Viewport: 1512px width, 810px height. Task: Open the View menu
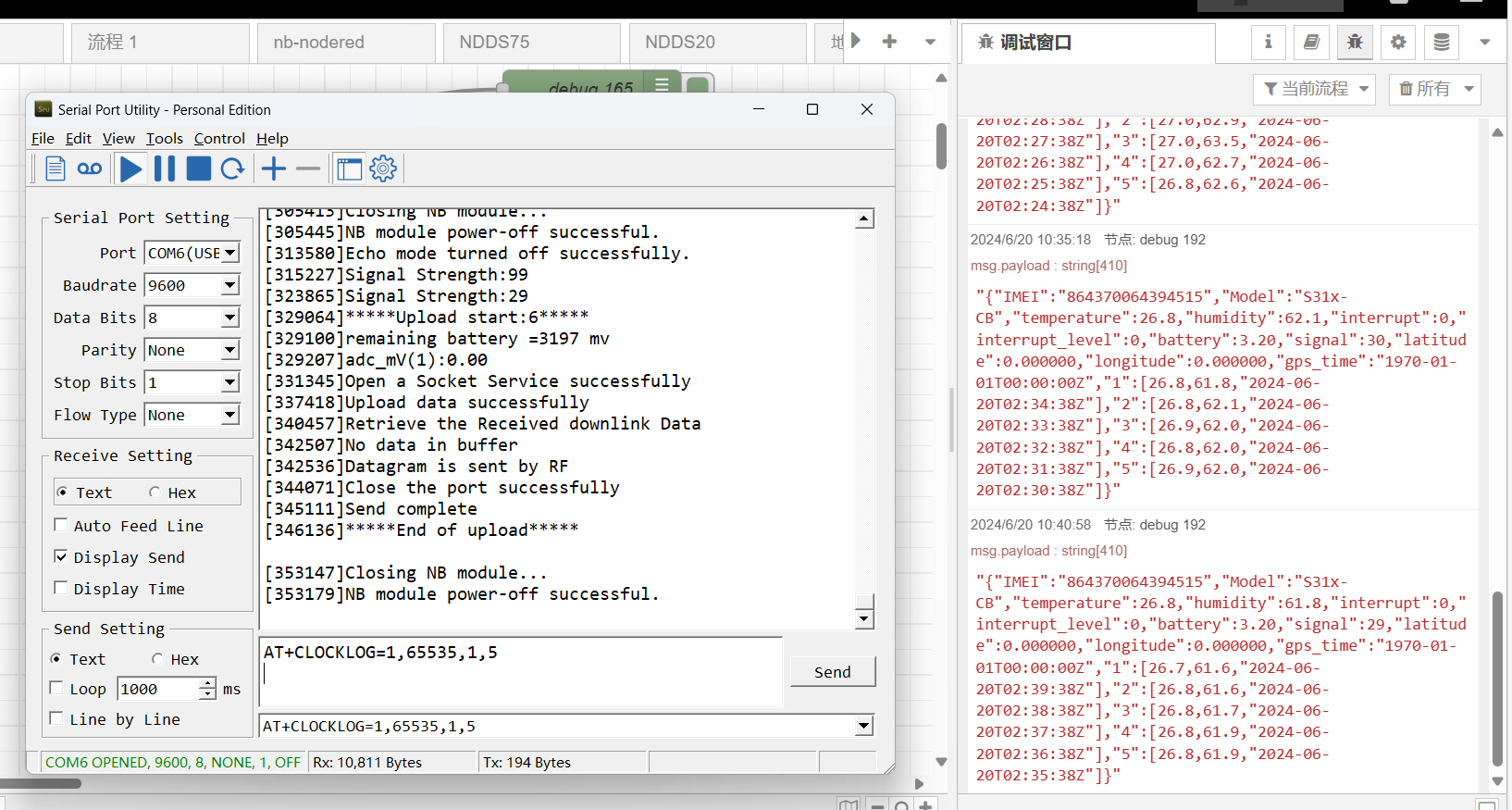118,138
